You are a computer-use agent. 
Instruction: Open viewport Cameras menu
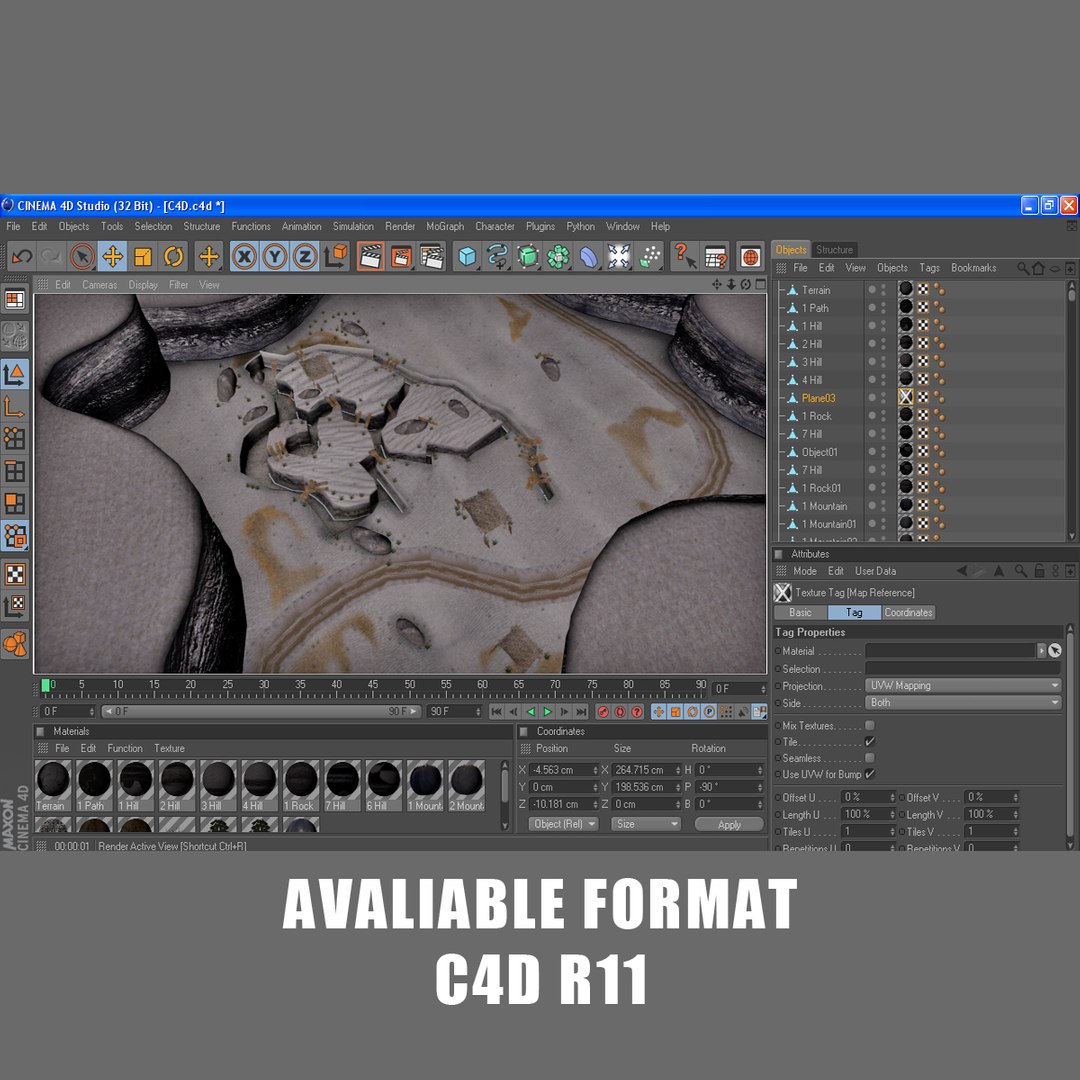(100, 284)
